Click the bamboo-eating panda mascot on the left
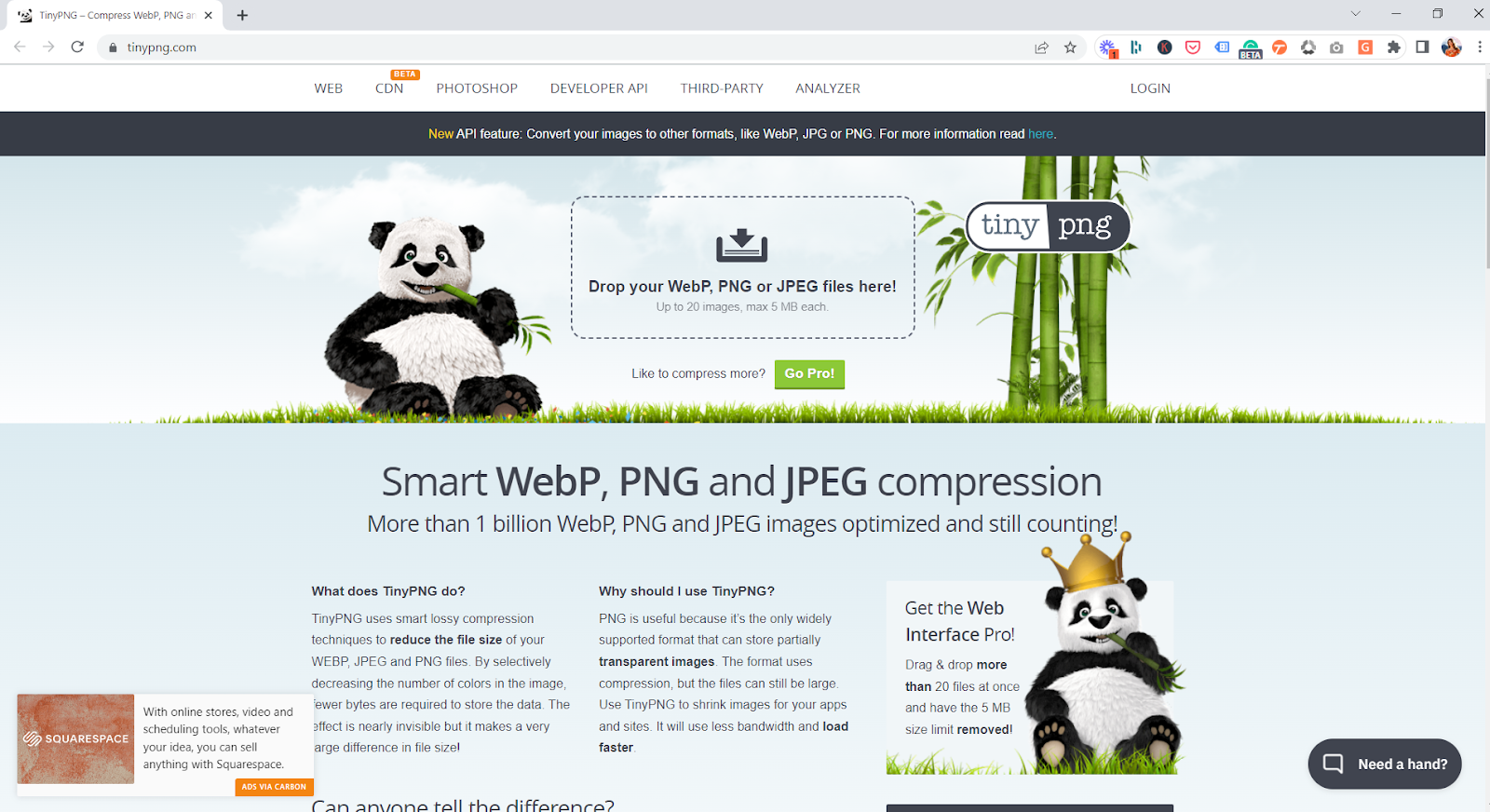 [436, 317]
